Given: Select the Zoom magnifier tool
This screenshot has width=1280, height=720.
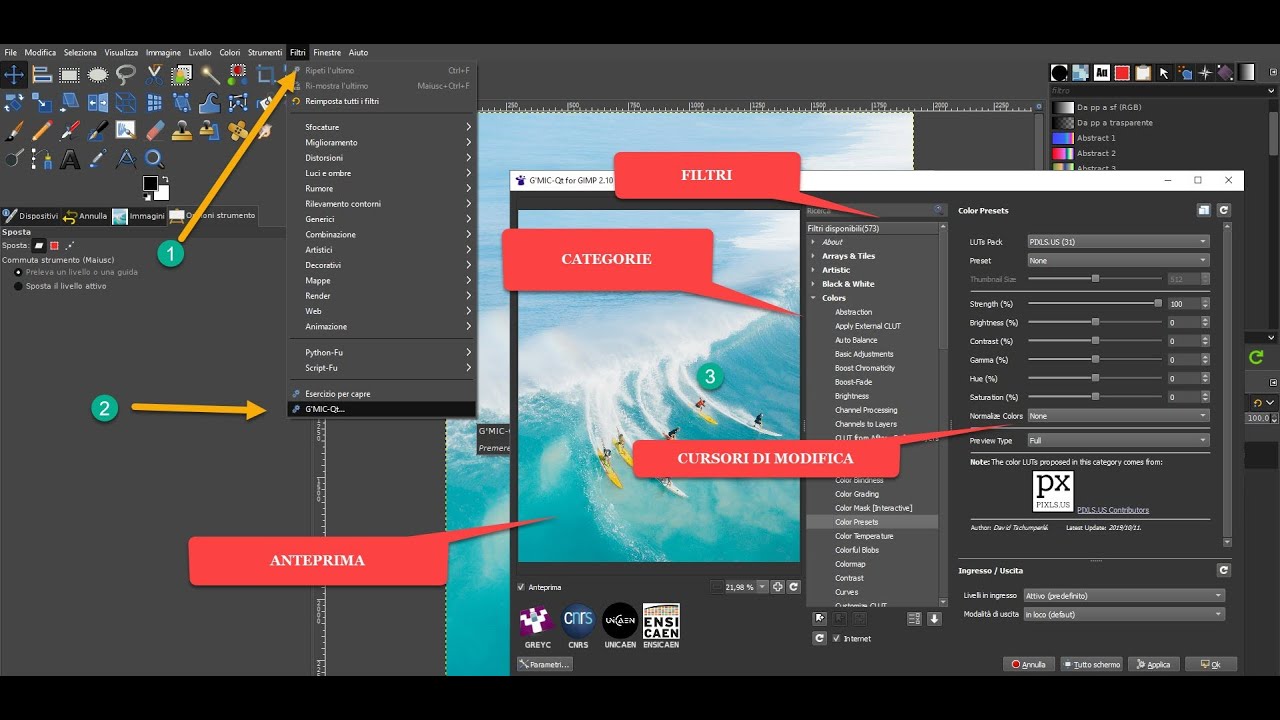Looking at the screenshot, I should coord(154,158).
